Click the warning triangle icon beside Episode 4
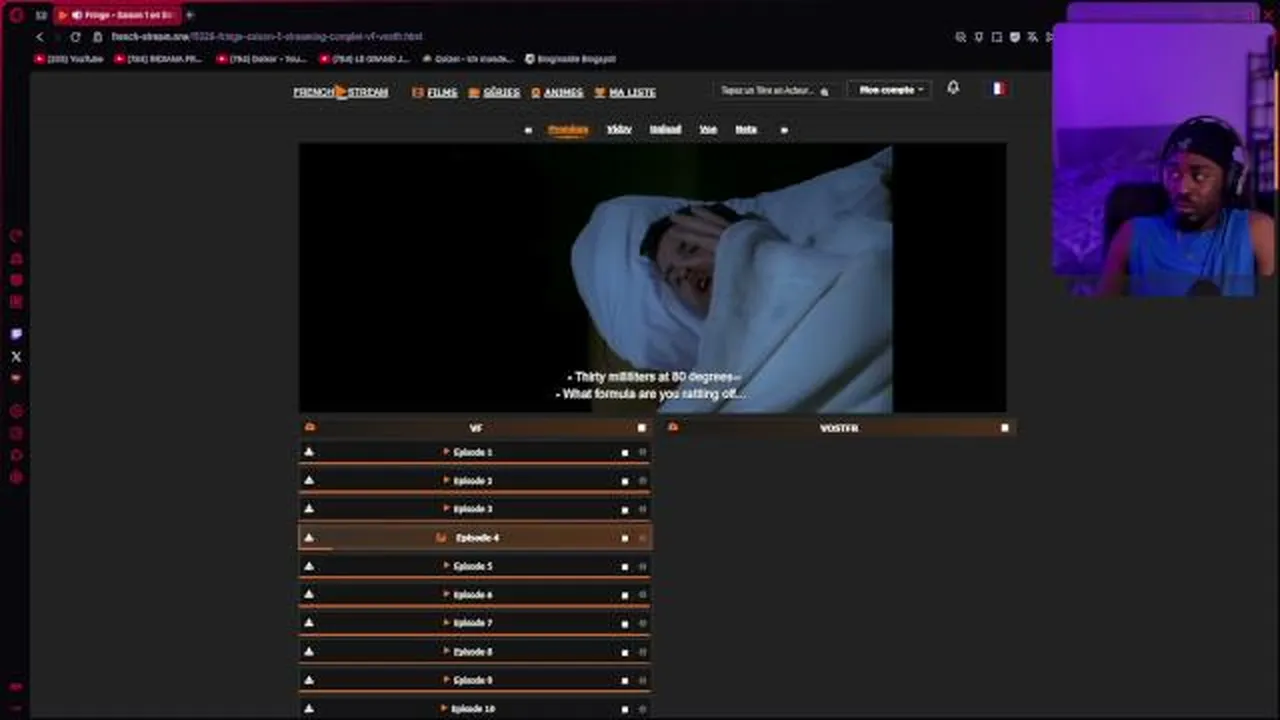 (309, 537)
